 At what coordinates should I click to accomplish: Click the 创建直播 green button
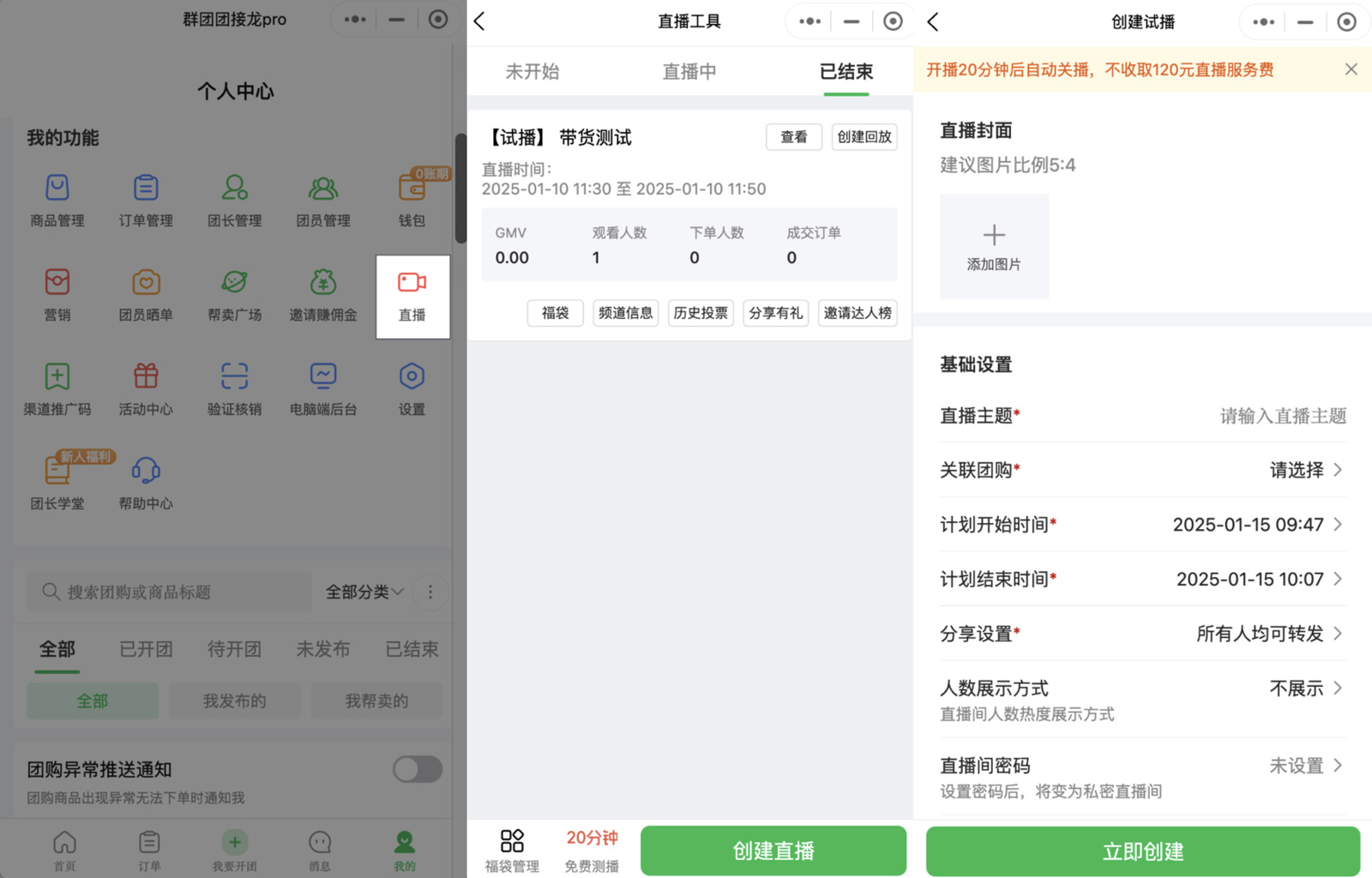coord(773,851)
